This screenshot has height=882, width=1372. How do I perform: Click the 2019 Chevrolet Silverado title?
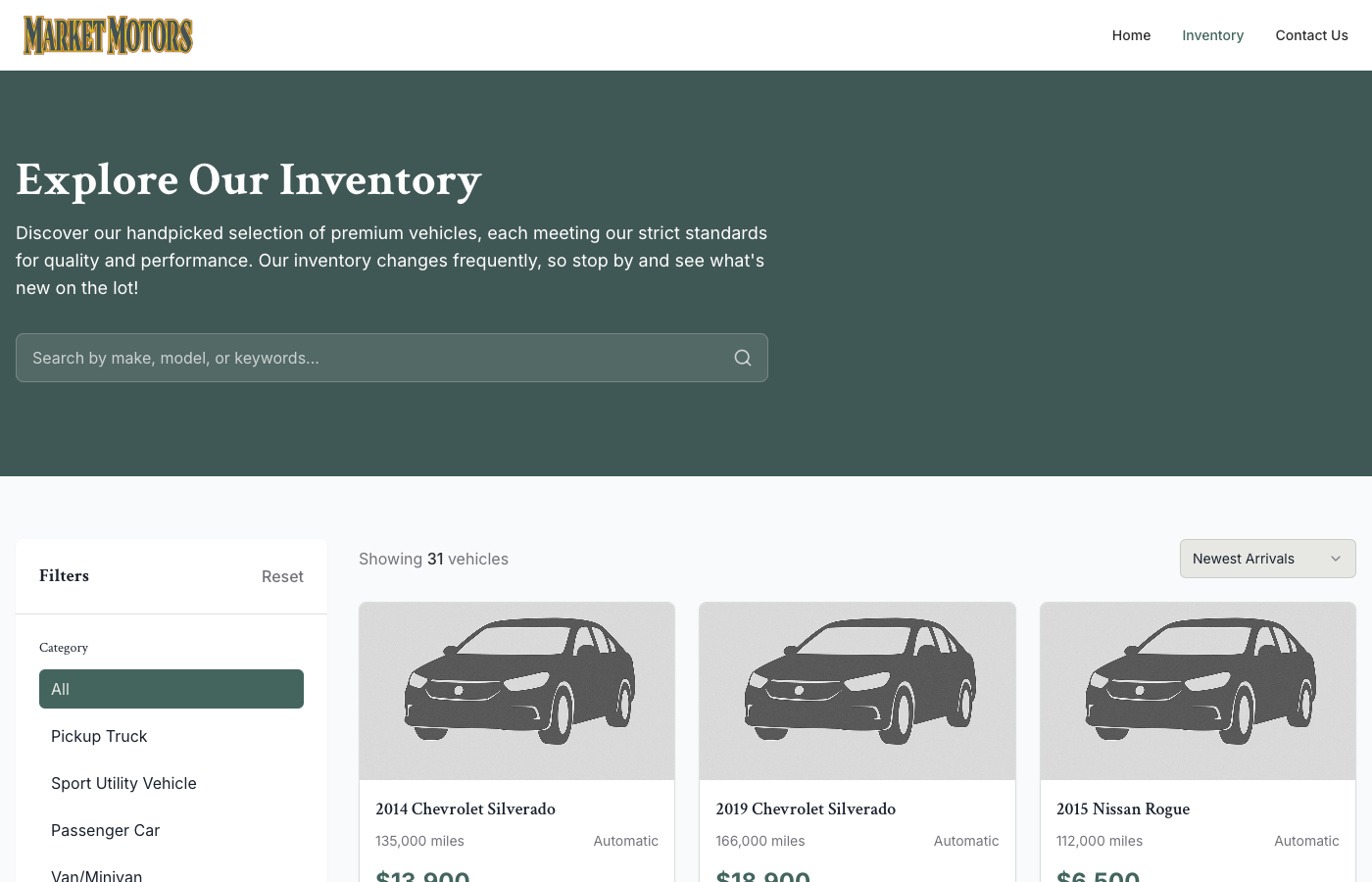tap(806, 808)
